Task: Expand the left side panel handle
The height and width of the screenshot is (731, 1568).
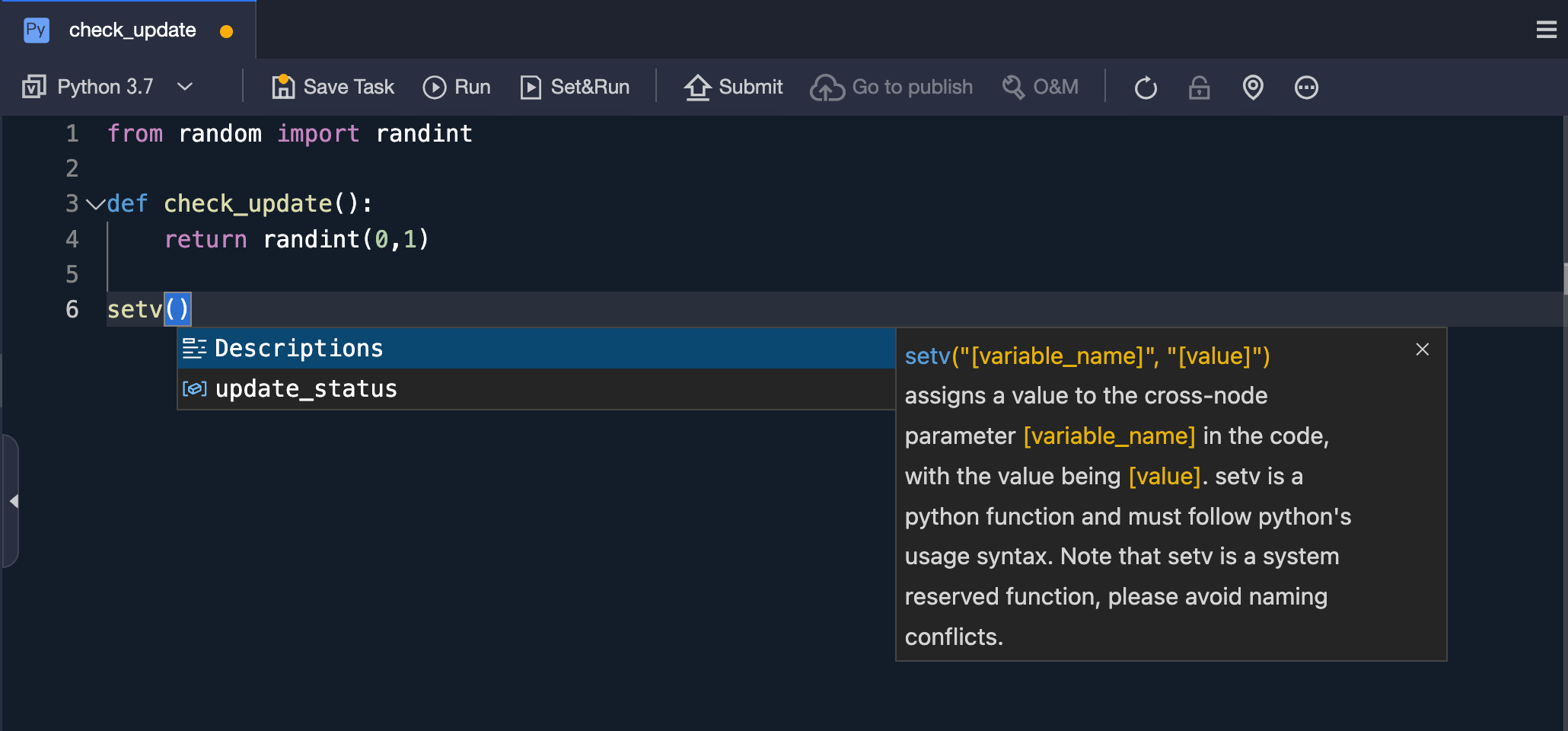Action: click(x=13, y=501)
